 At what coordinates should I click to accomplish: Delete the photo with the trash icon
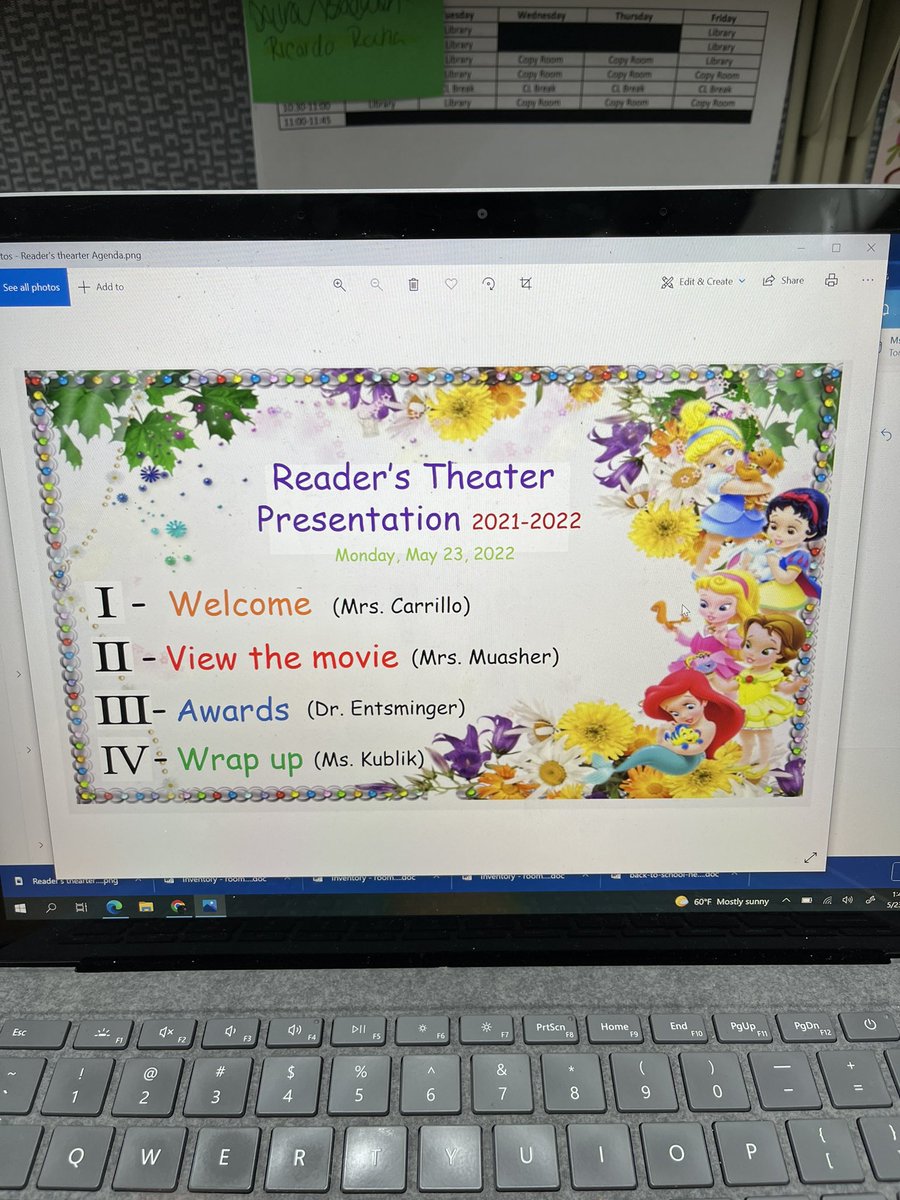(x=413, y=284)
